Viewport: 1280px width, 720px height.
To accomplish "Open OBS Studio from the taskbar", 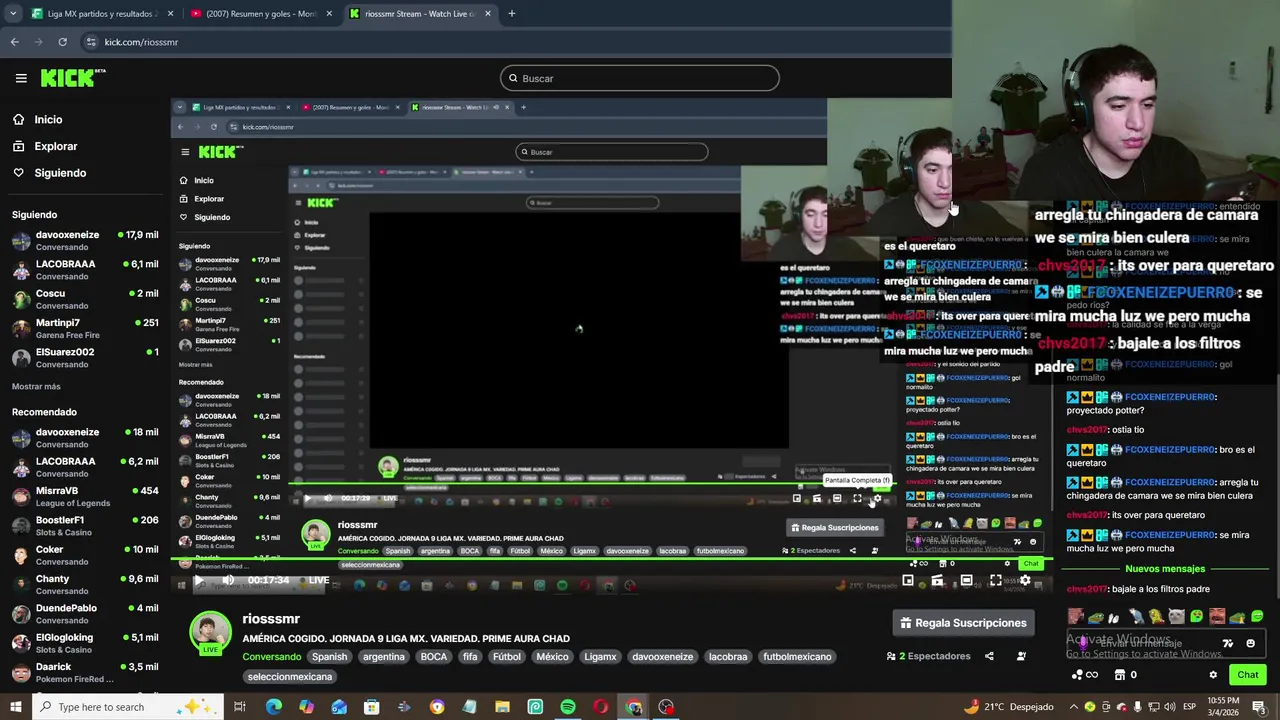I will click(x=666, y=707).
